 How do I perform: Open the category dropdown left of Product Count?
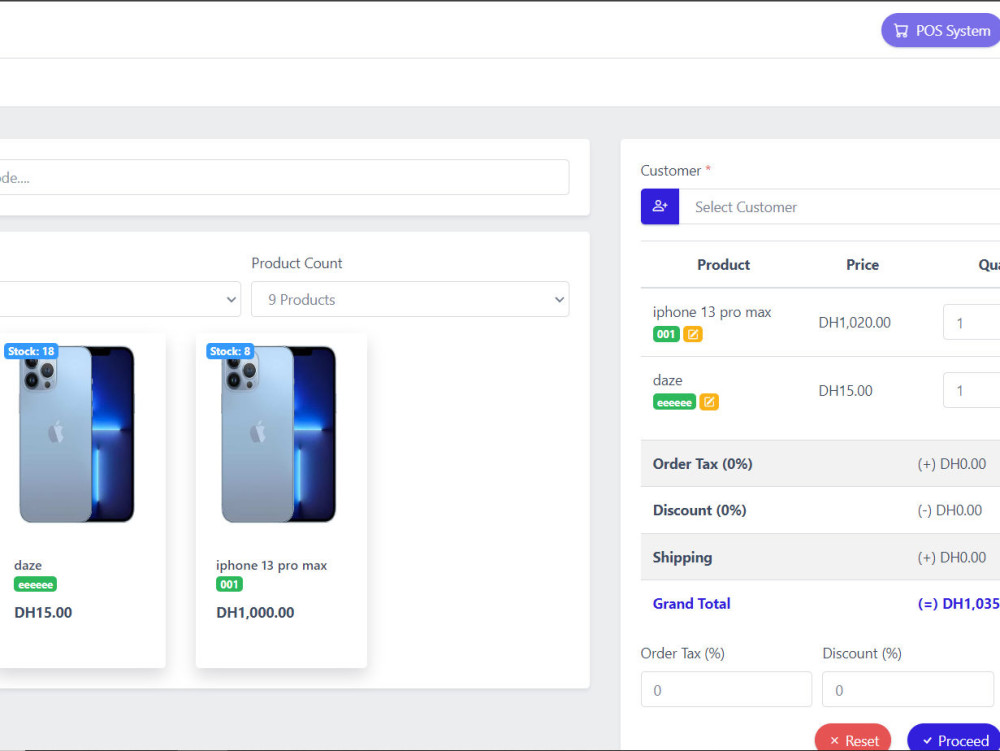pyautogui.click(x=120, y=299)
